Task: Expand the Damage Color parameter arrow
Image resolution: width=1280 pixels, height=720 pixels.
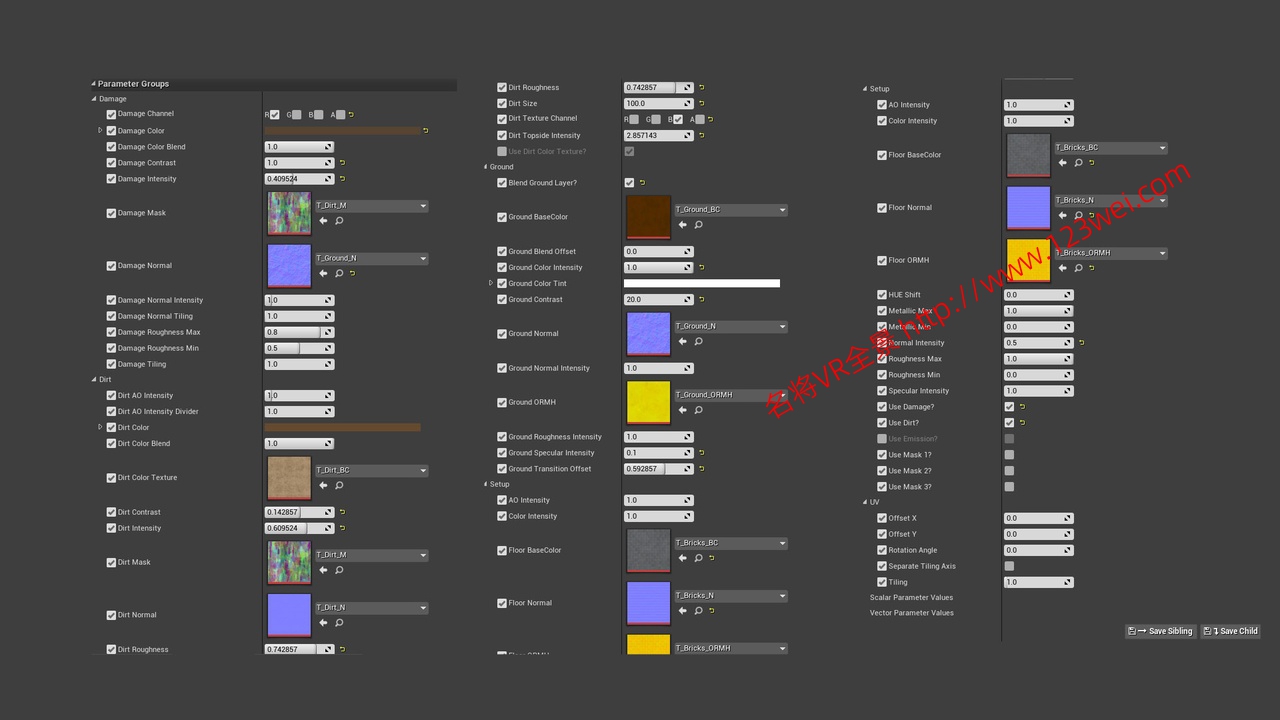Action: click(x=100, y=131)
